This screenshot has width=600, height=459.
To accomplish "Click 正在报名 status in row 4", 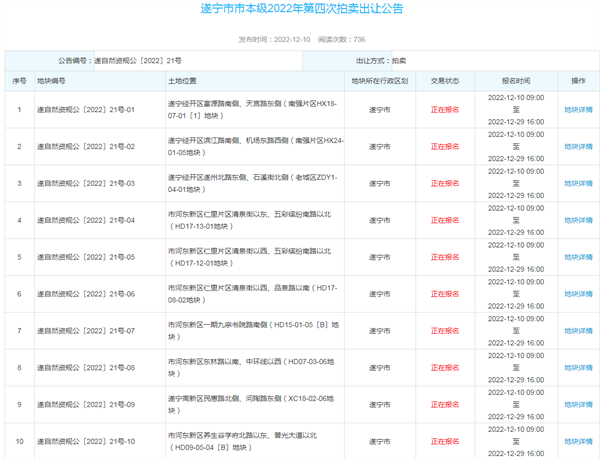I will tap(445, 220).
